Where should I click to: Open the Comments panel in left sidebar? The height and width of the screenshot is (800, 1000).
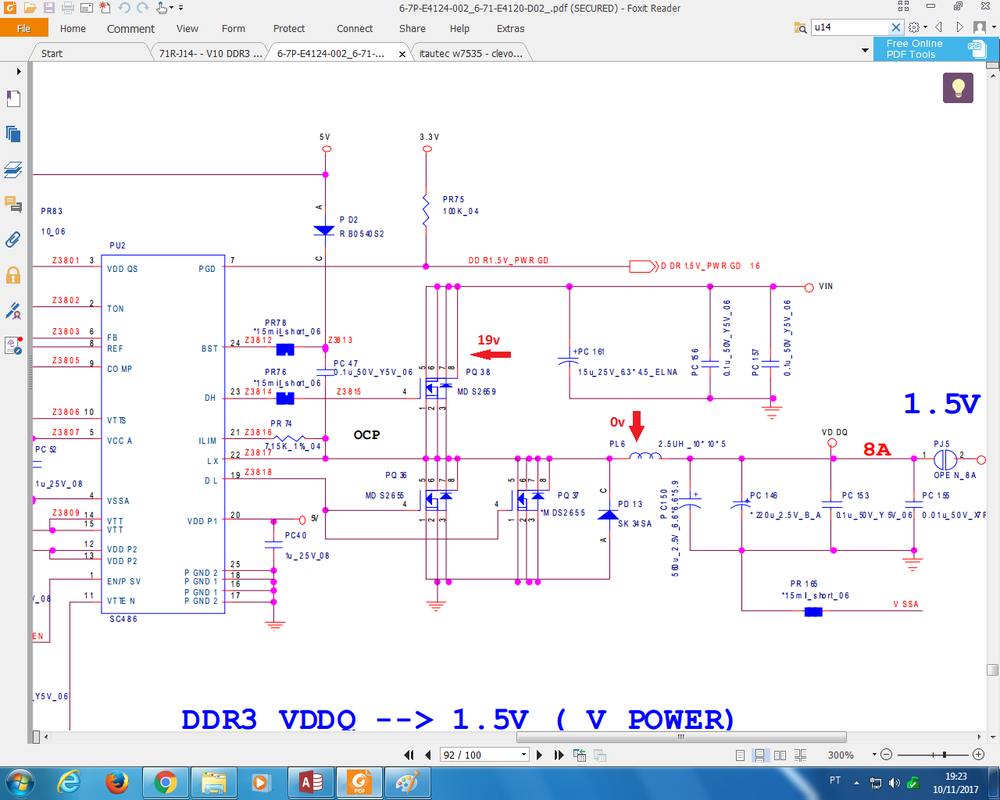click(13, 204)
